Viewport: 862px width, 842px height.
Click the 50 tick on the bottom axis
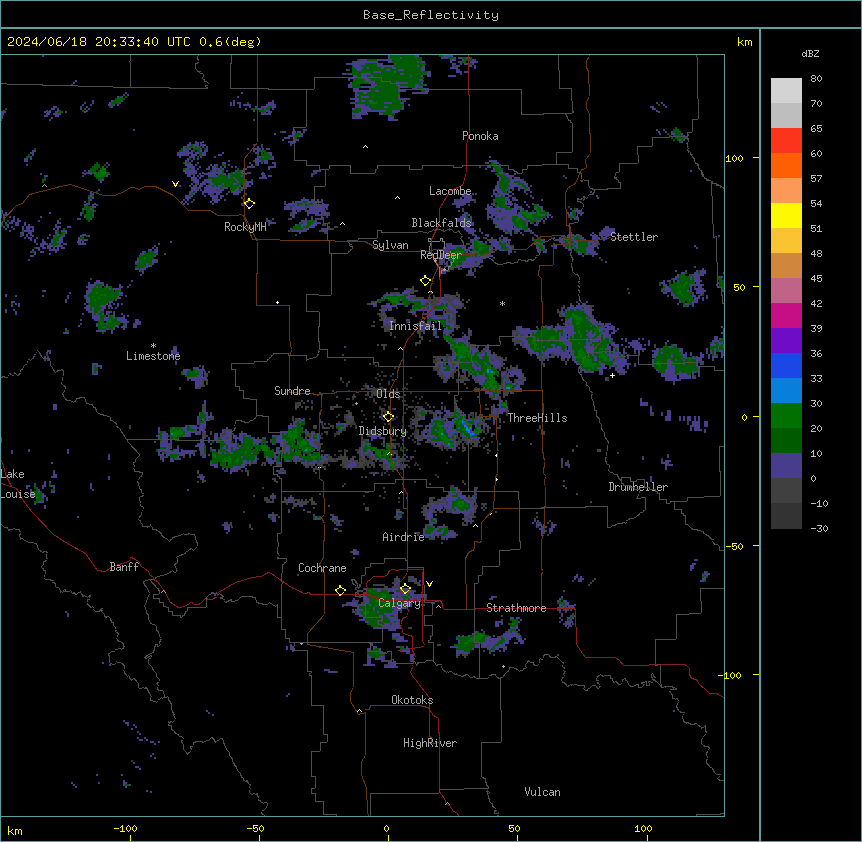pyautogui.click(x=514, y=829)
